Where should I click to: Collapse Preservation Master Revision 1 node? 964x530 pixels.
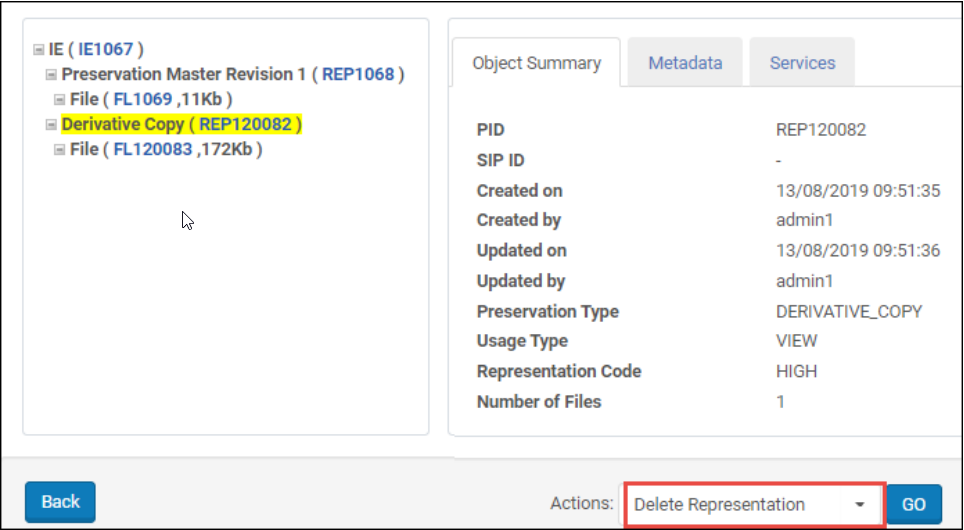click(x=51, y=75)
